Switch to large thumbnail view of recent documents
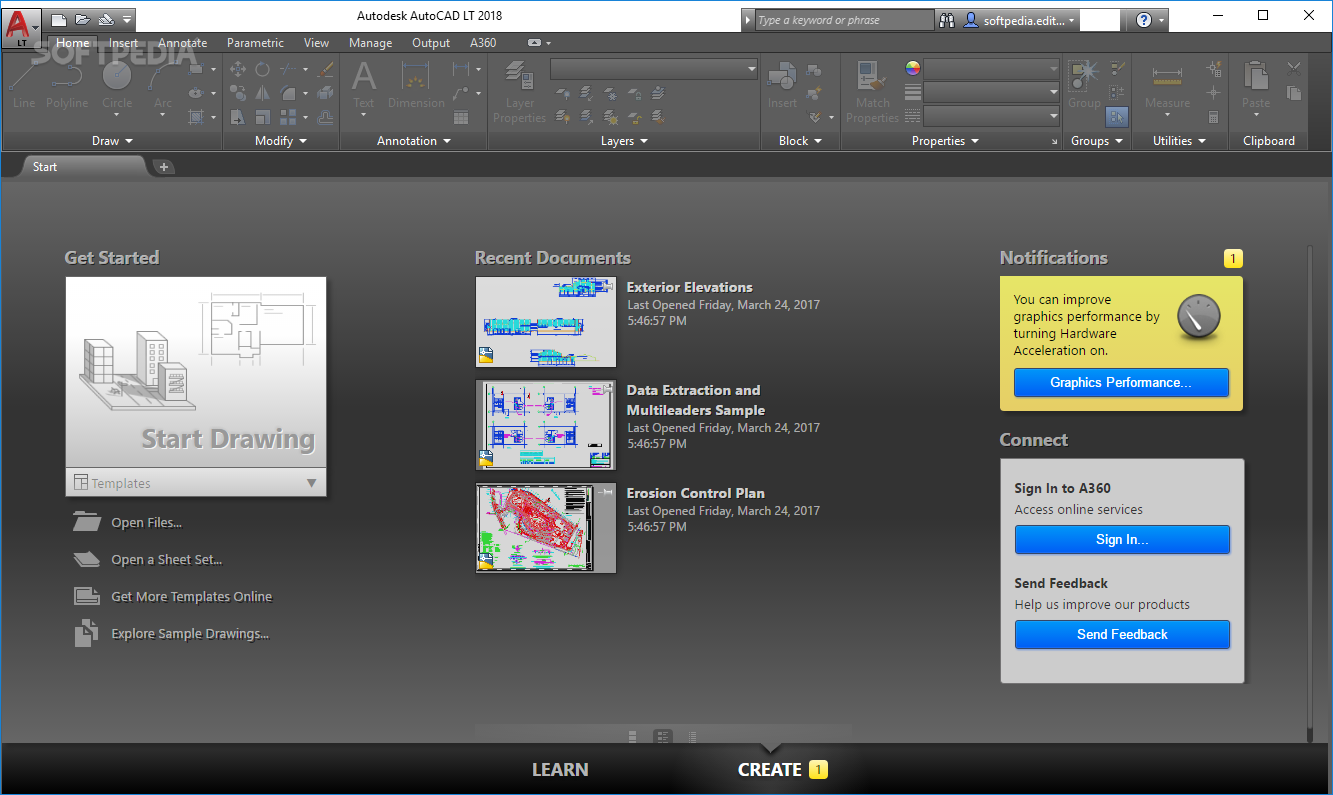The image size is (1333, 795). click(633, 737)
